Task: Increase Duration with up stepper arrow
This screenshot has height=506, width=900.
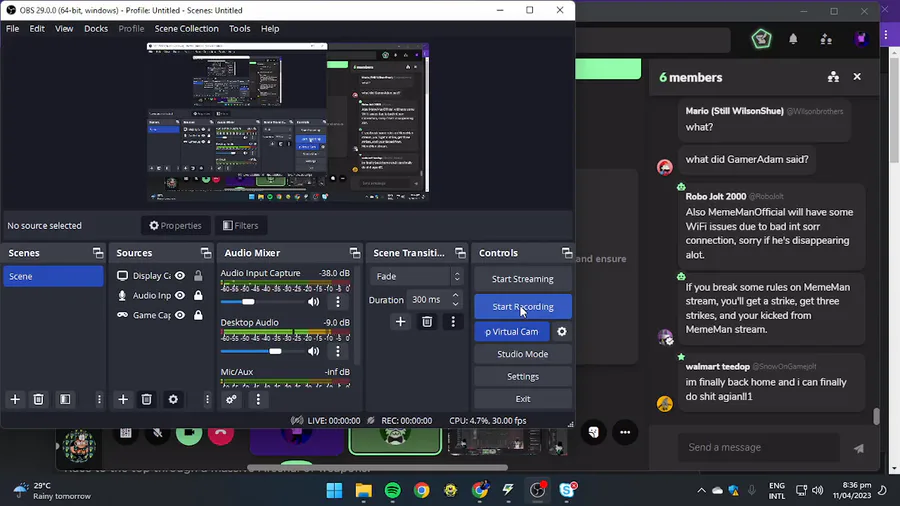Action: [x=455, y=295]
